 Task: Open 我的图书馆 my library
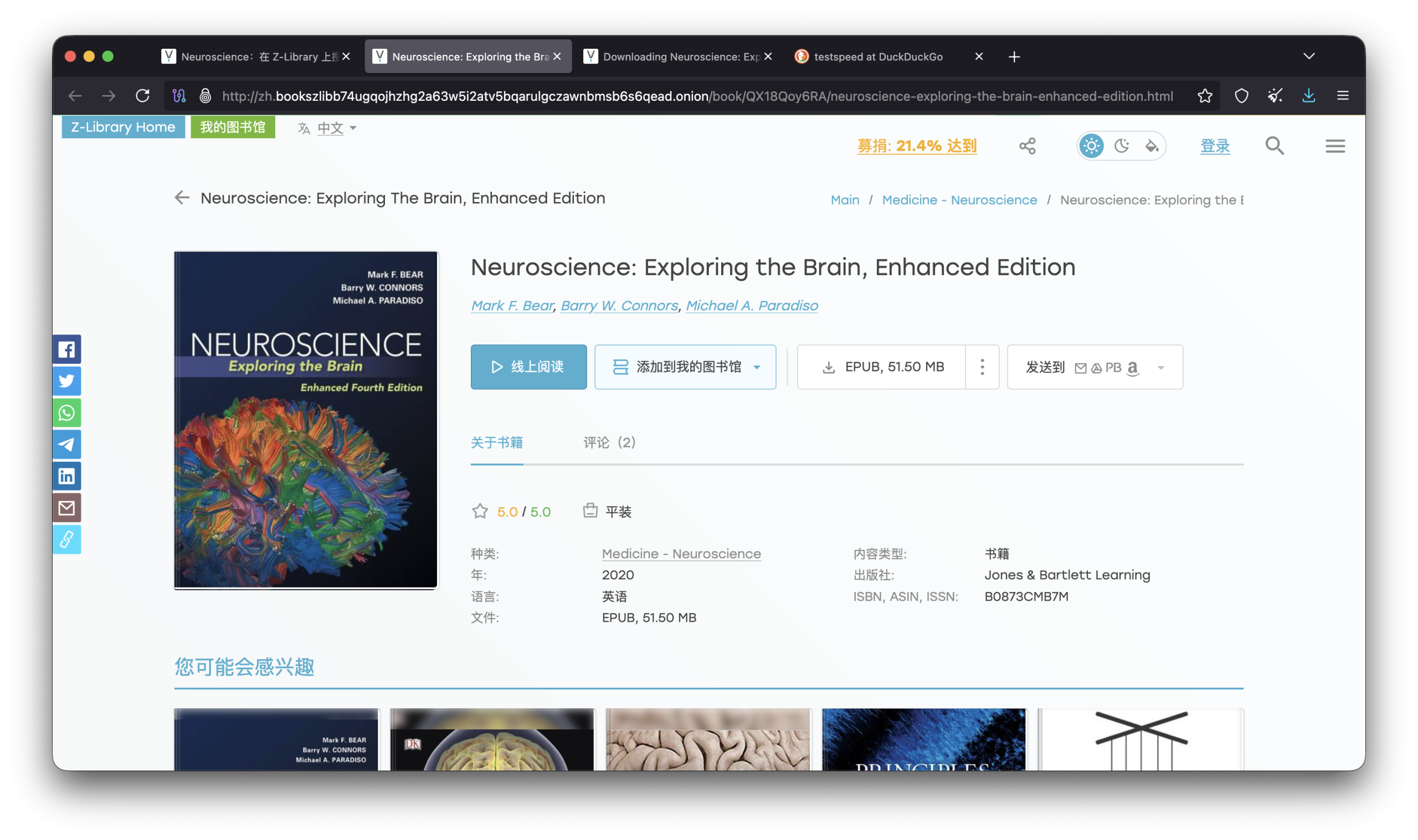coord(233,127)
